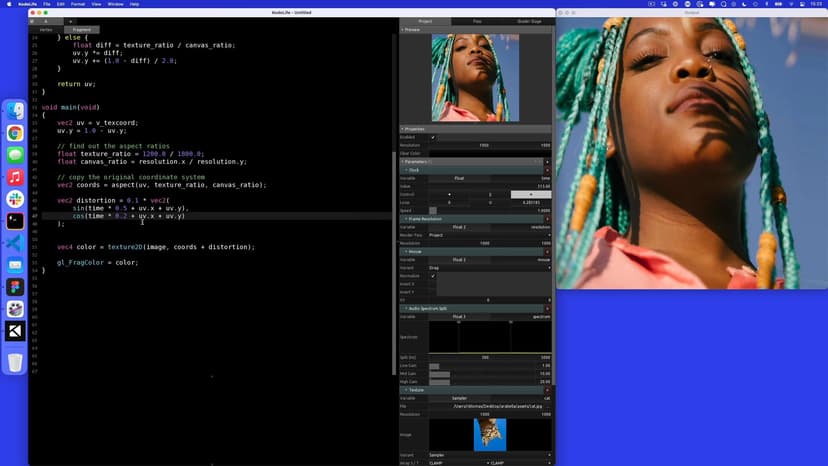Click the cat texture image thumbnail
Viewport: 828px width, 466px height.
(490, 434)
